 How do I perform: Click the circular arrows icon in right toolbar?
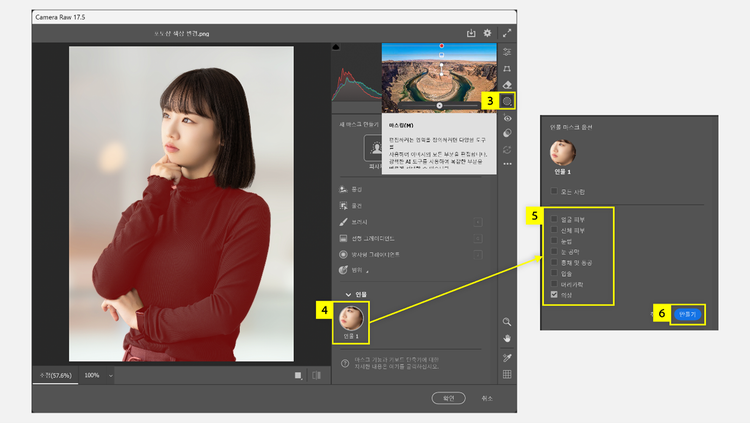pyautogui.click(x=507, y=150)
